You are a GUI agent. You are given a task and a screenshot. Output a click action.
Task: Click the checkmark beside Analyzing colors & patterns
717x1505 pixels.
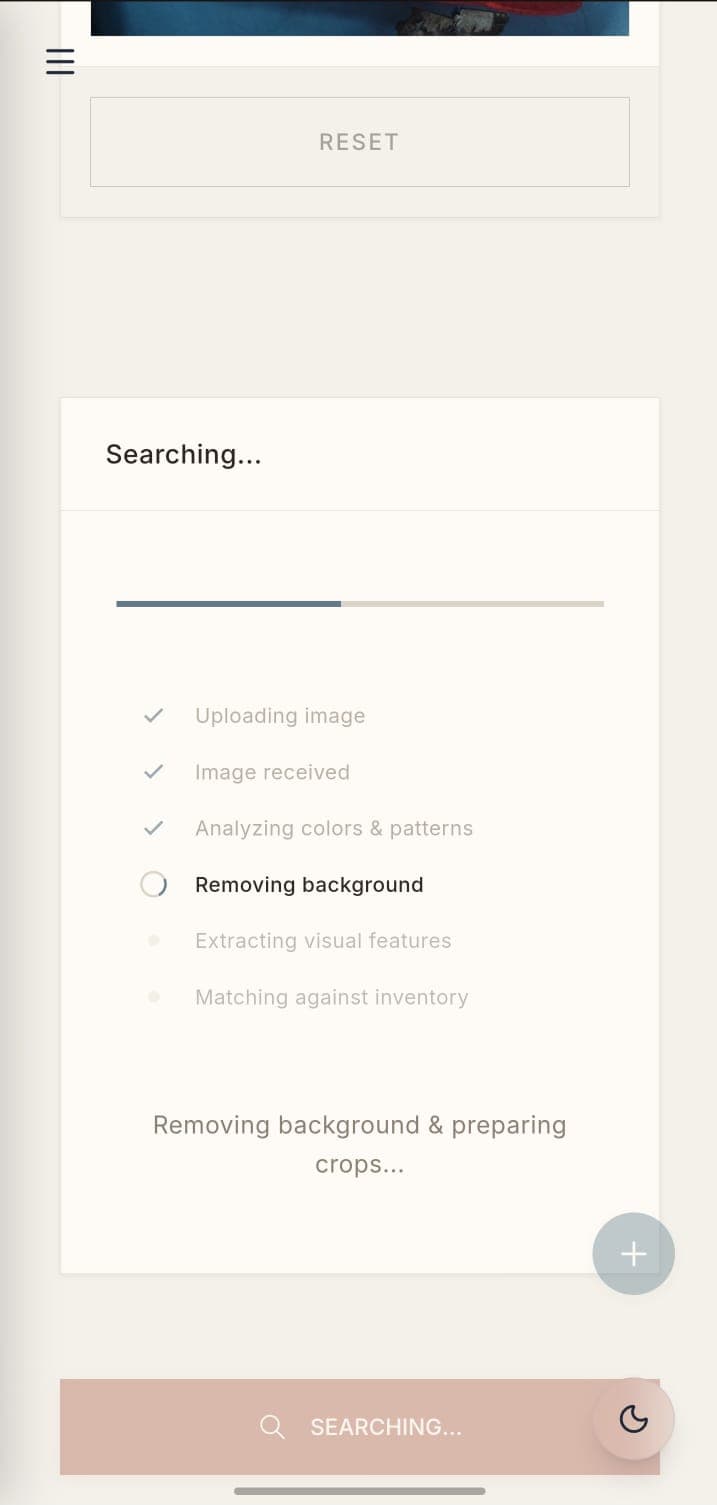pos(154,828)
